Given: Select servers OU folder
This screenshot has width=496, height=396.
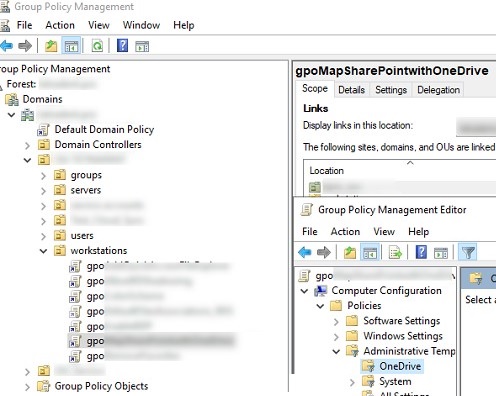Looking at the screenshot, I should 86,190.
